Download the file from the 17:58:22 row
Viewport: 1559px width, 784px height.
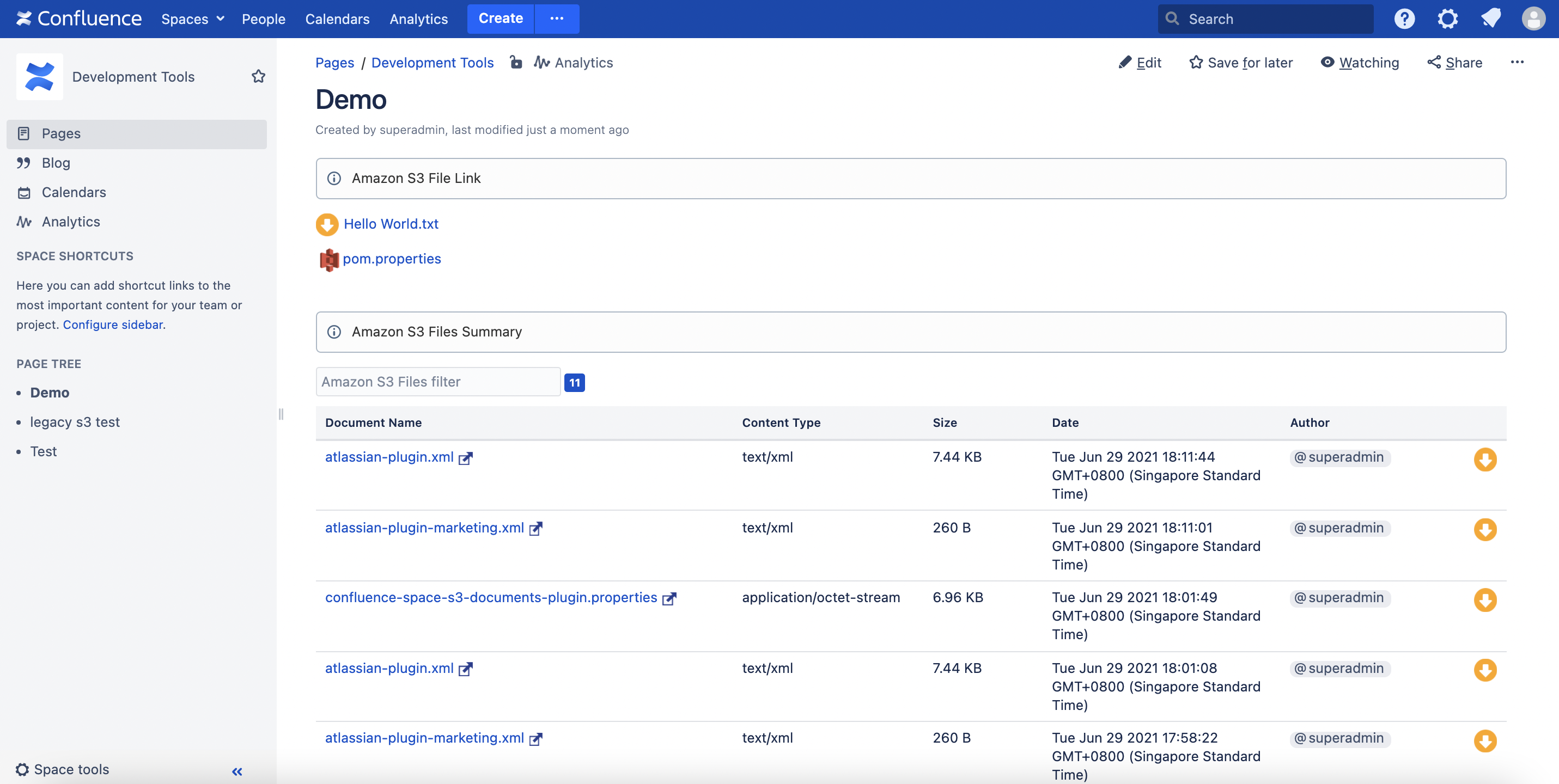coord(1485,740)
